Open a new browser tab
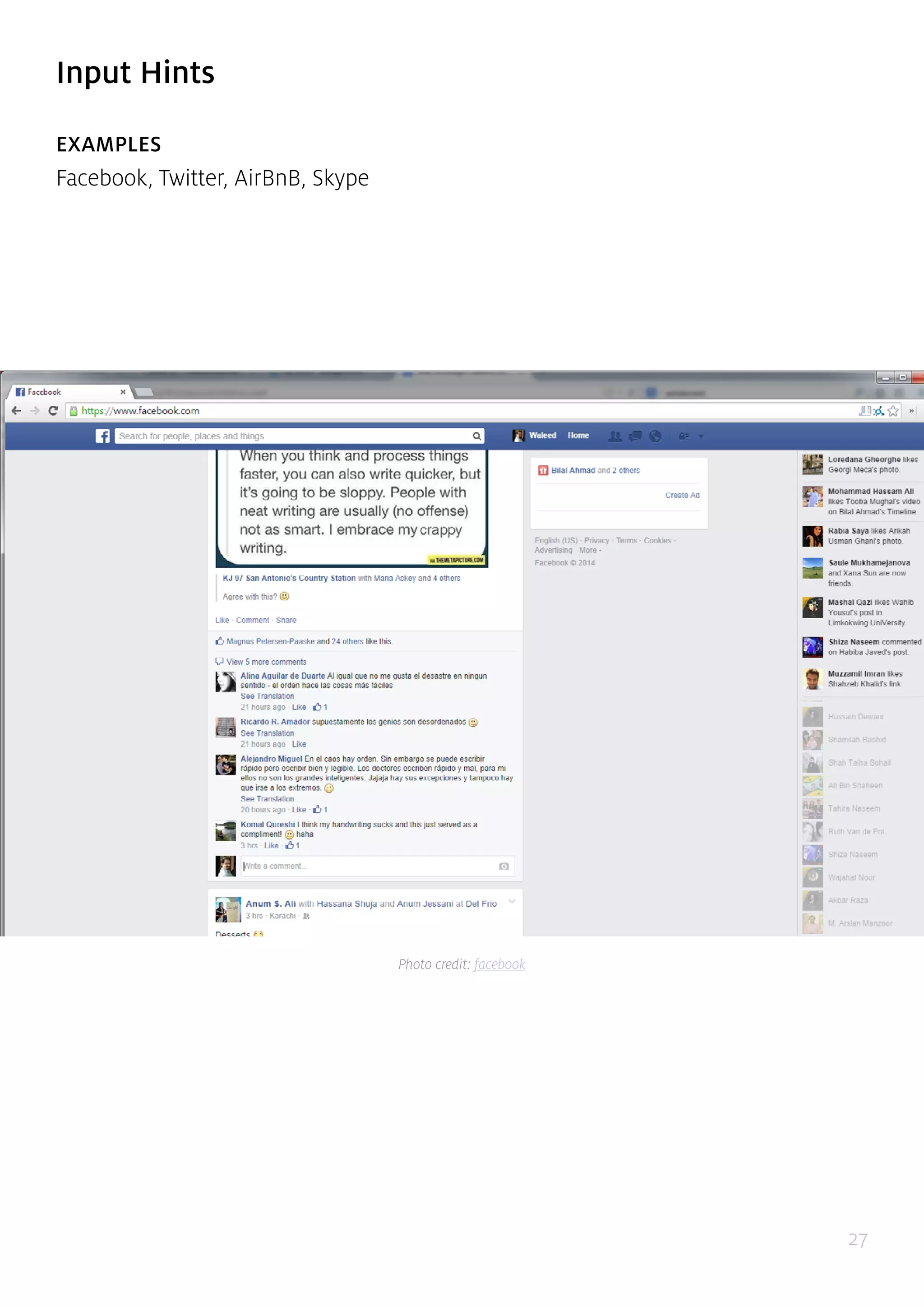924x1307 pixels. coord(144,392)
